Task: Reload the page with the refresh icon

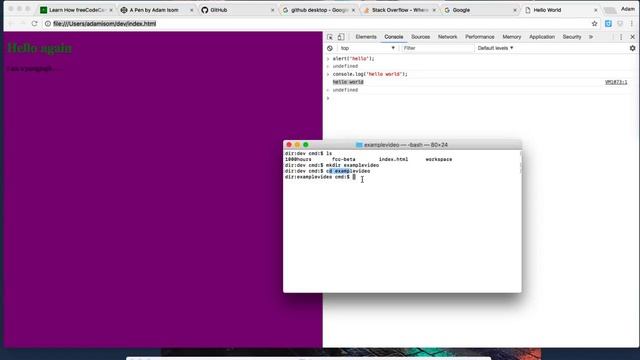Action: click(34, 24)
